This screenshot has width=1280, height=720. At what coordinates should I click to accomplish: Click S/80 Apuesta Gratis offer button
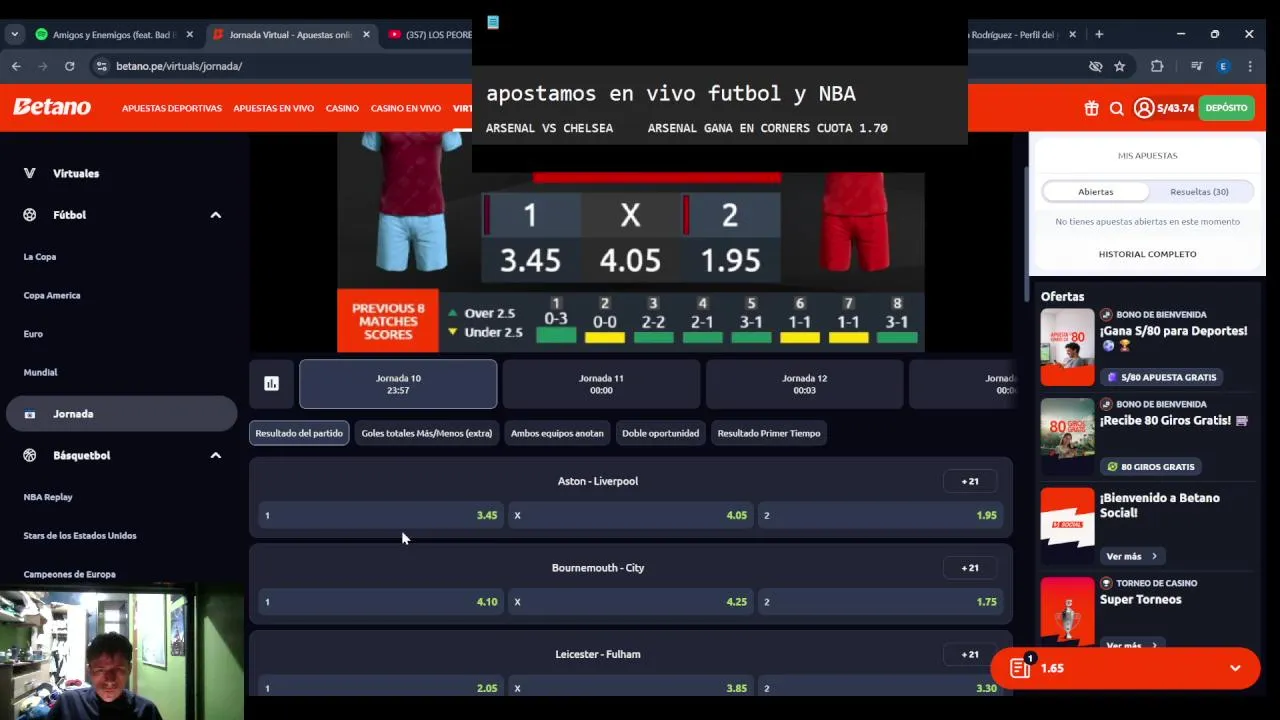pos(1161,377)
